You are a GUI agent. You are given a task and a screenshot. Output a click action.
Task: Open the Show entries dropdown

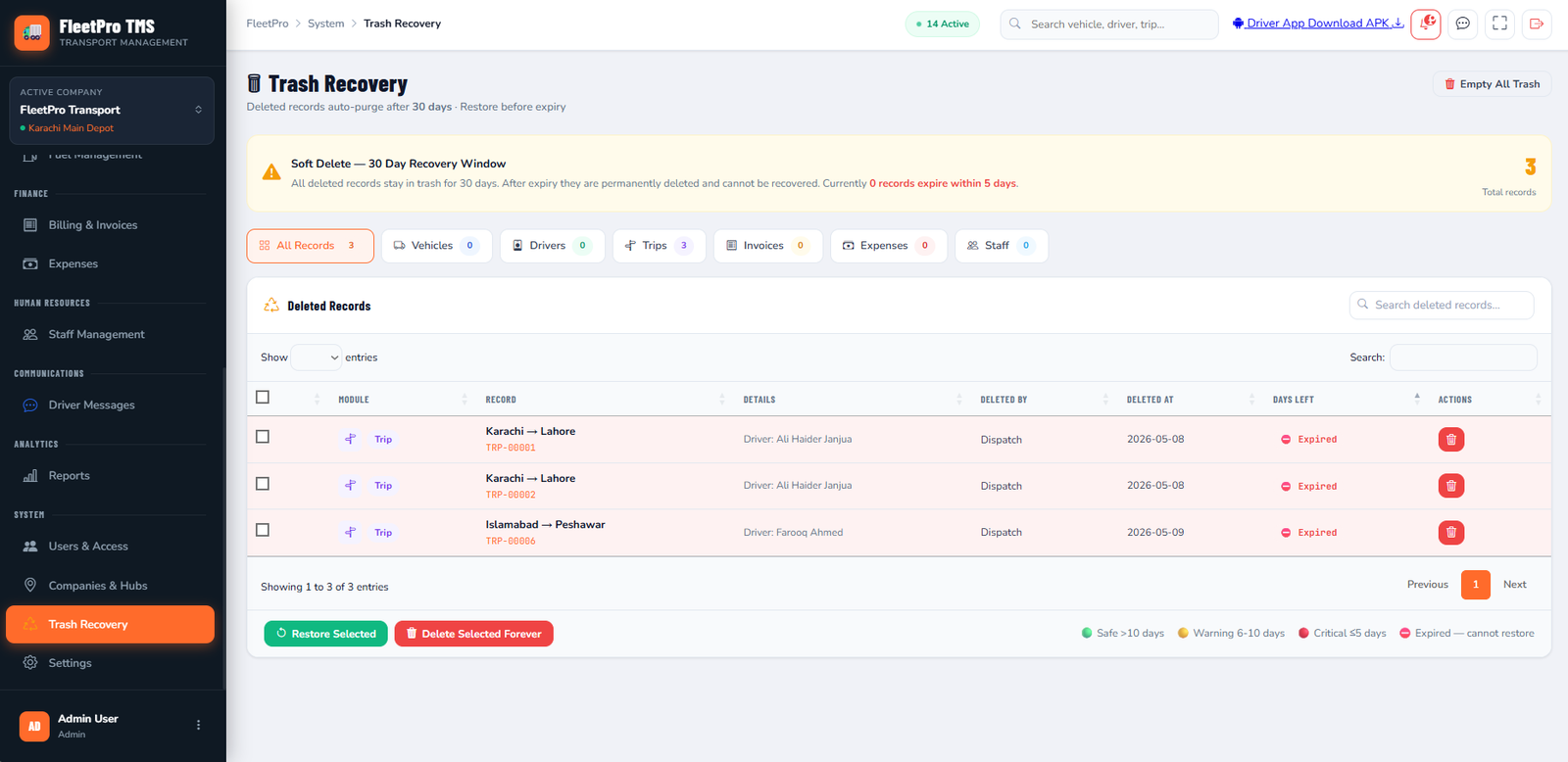point(317,357)
